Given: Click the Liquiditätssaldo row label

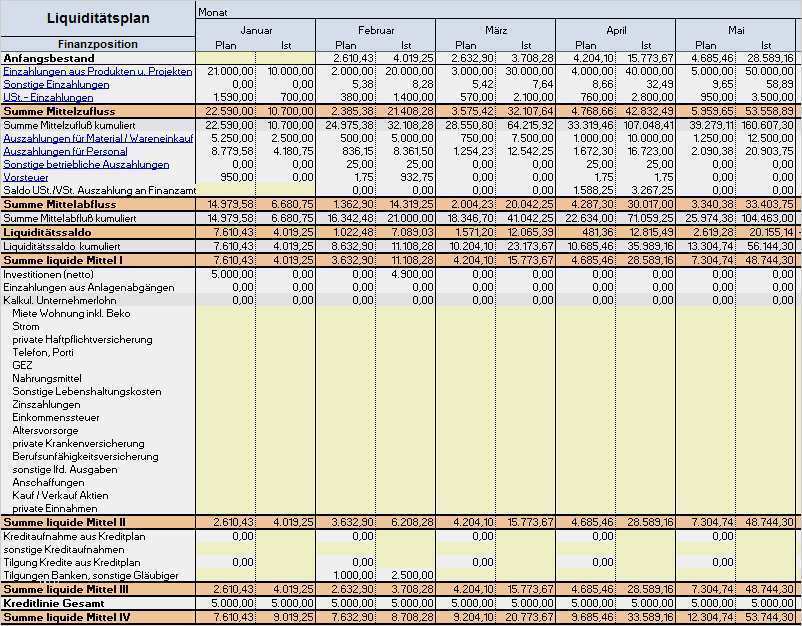Looking at the screenshot, I should [x=47, y=232].
